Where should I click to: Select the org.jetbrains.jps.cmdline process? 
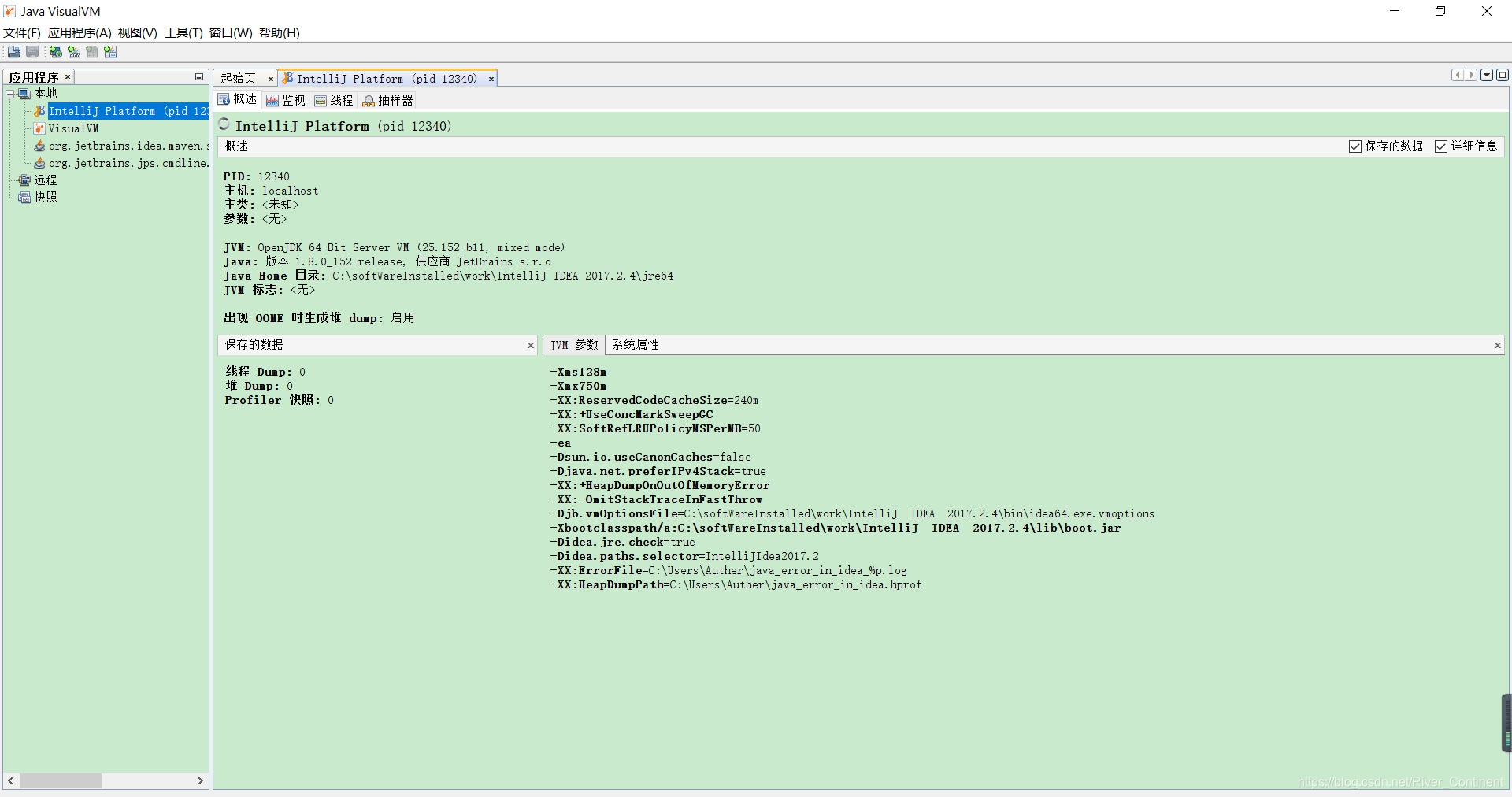(x=121, y=163)
